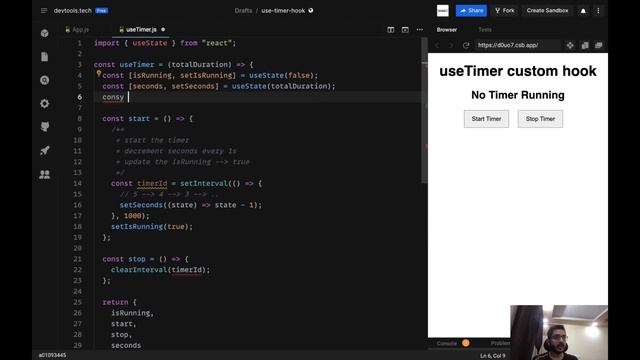Click the lightbulb quick-fix icon on line 4
This screenshot has width=640, height=360.
point(98,74)
